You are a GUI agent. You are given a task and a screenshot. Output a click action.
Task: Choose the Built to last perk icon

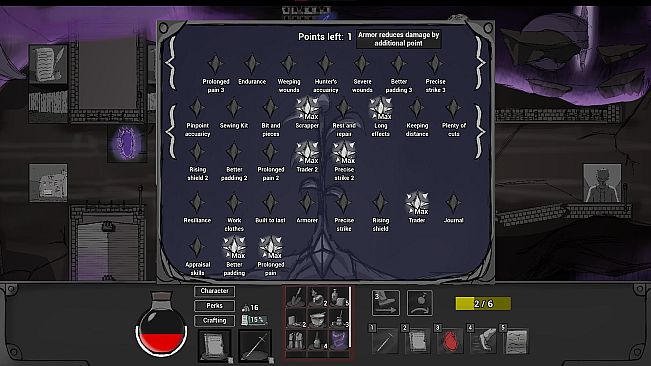[x=270, y=203]
